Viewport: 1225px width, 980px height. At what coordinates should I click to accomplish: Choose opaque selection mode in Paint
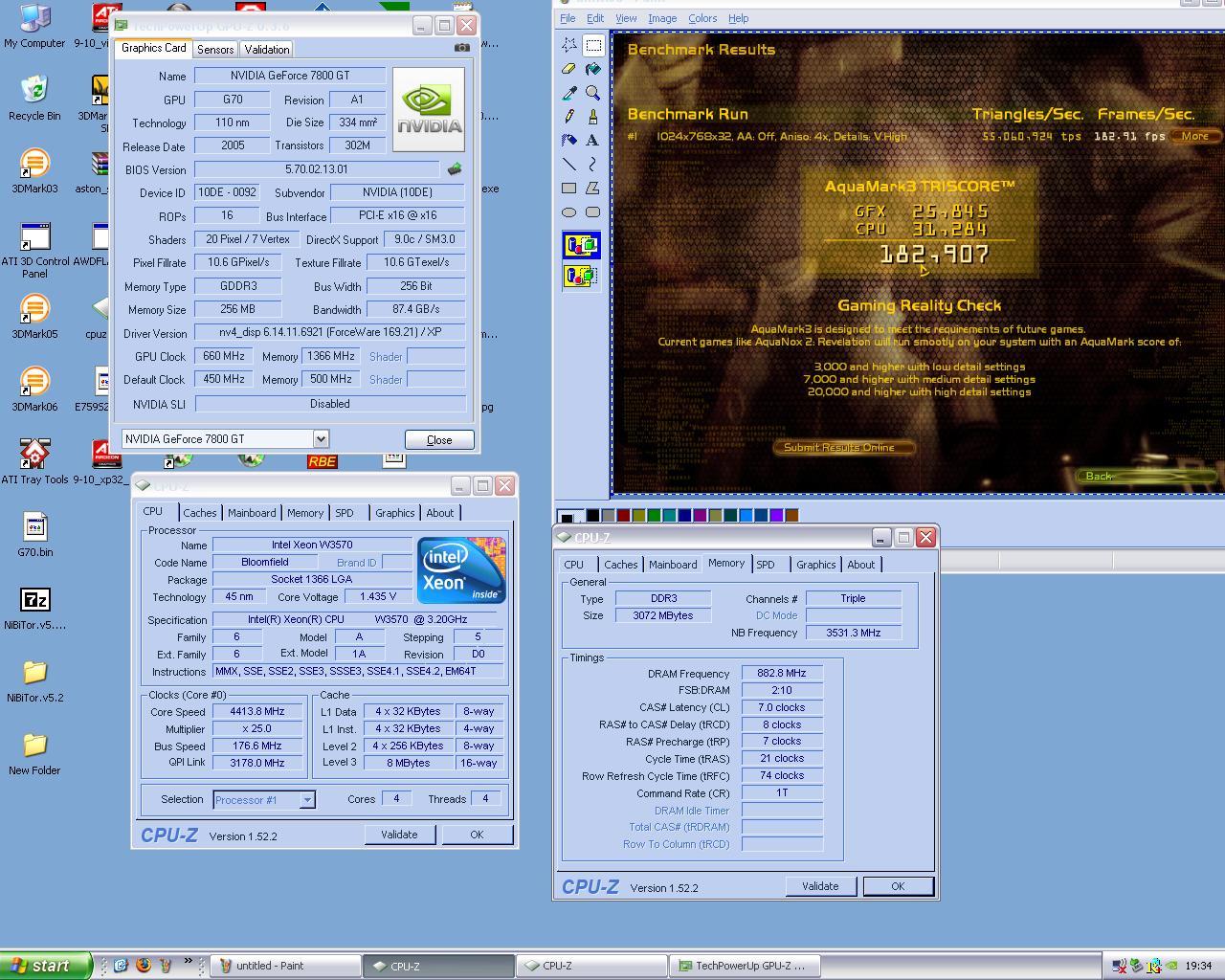coord(581,246)
